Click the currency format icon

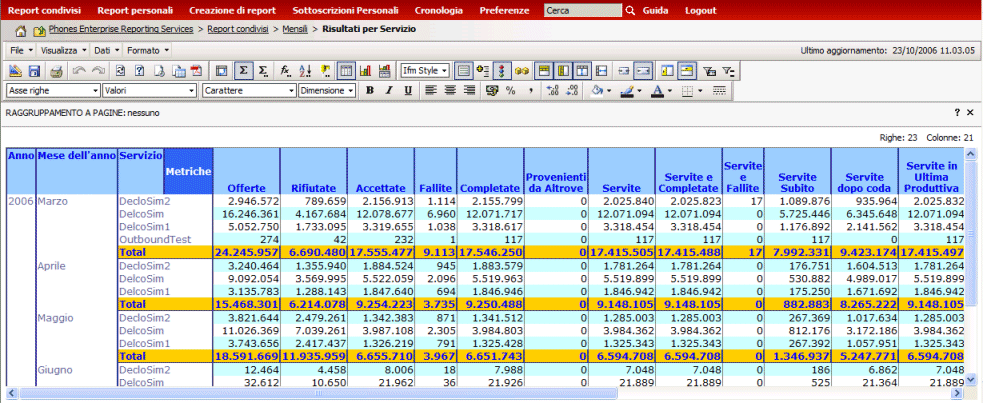tap(492, 90)
